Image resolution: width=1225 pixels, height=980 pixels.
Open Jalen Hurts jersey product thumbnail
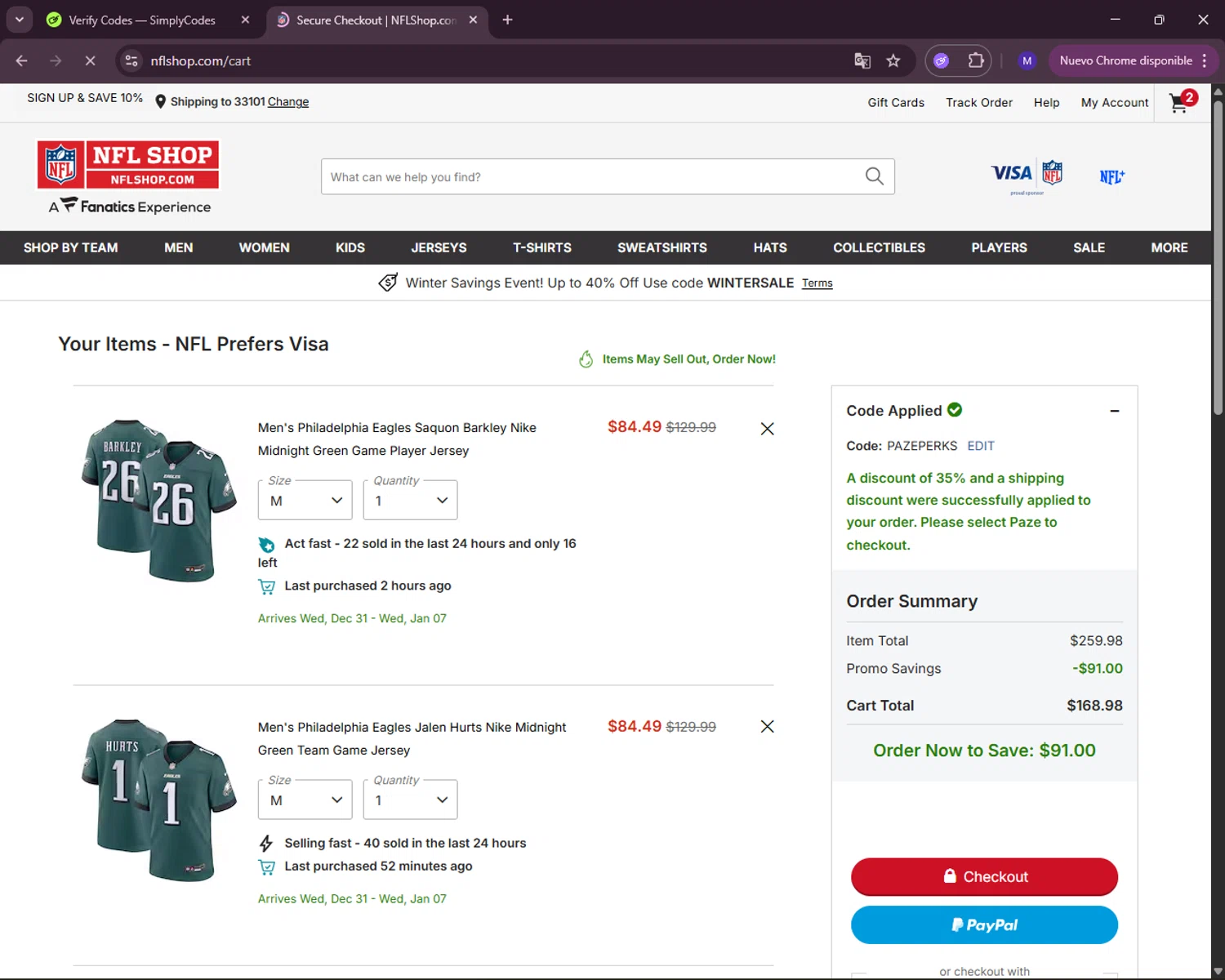click(x=159, y=800)
